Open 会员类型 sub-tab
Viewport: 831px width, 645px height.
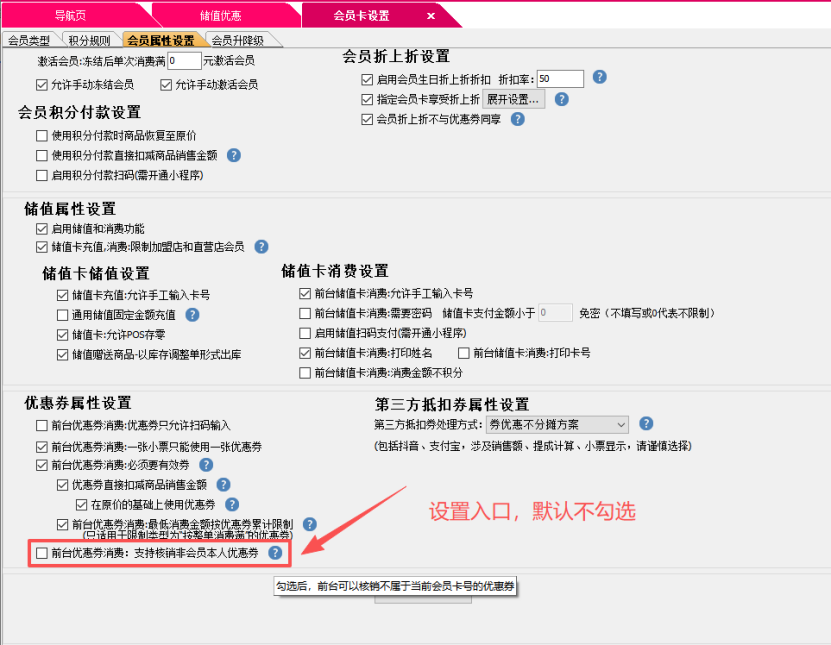(x=29, y=40)
